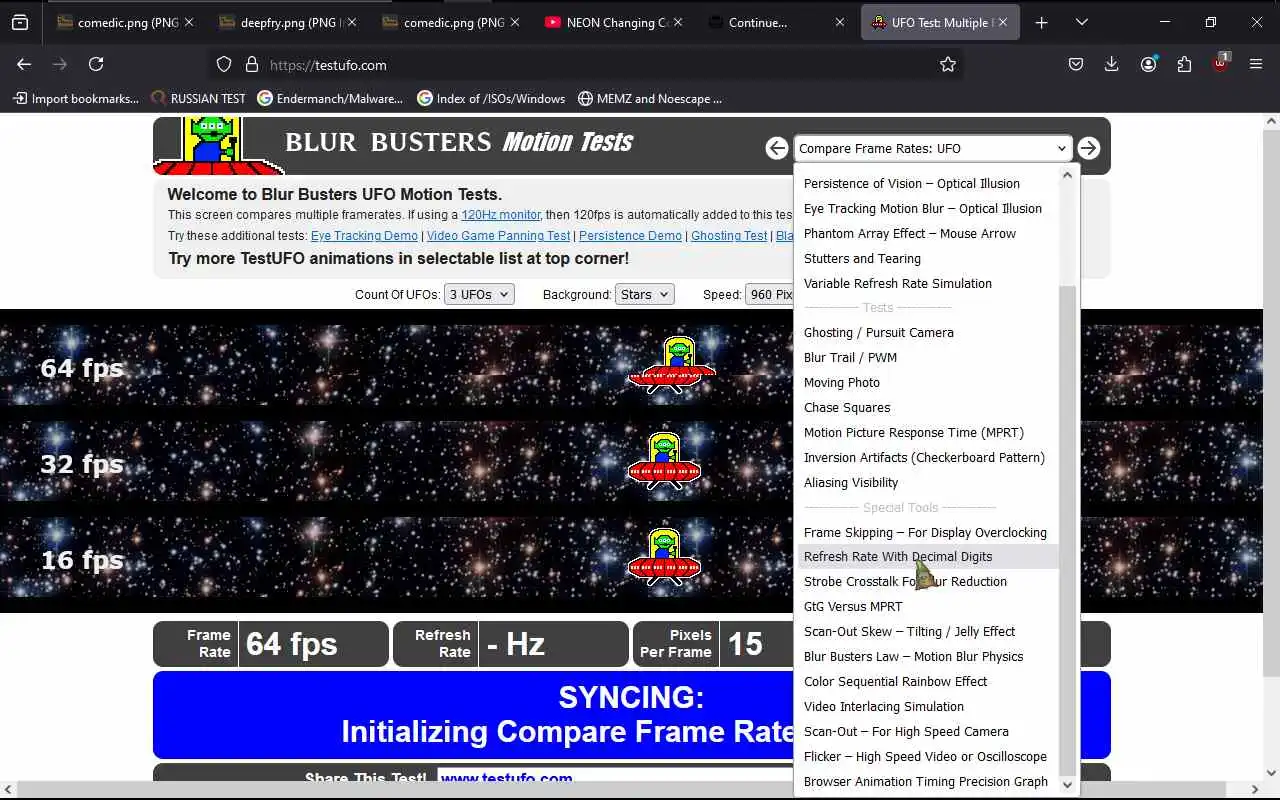Reload the page with refresh icon

click(x=96, y=64)
